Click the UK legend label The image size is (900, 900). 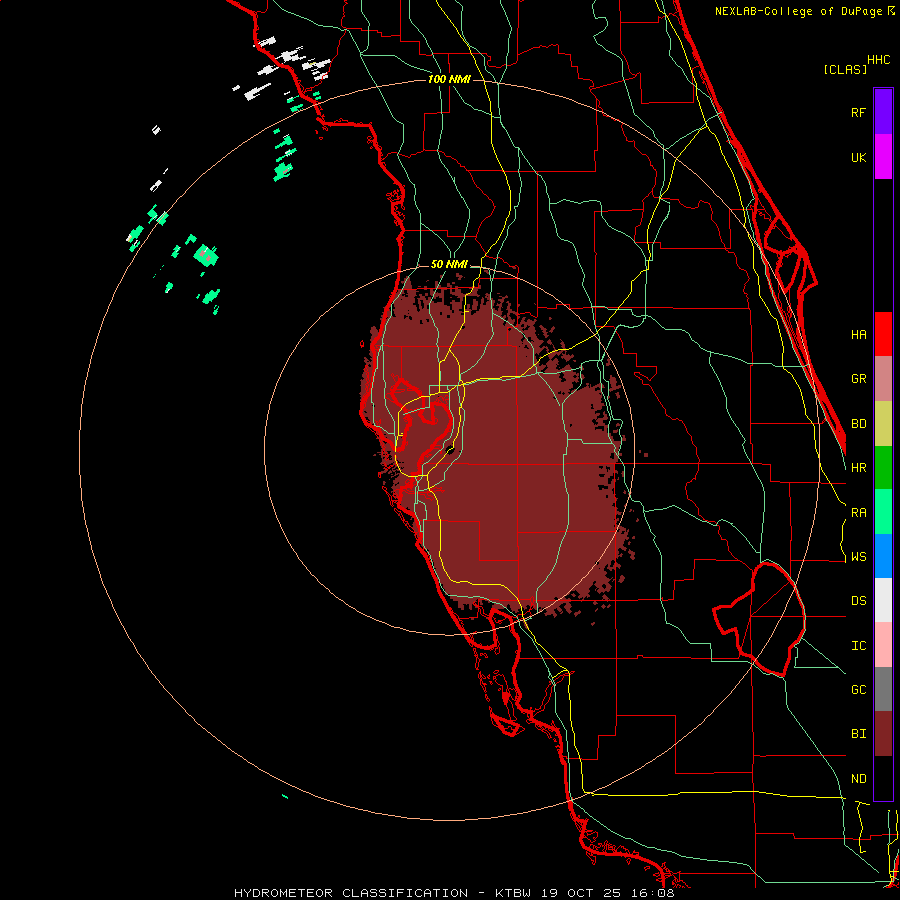pyautogui.click(x=858, y=157)
